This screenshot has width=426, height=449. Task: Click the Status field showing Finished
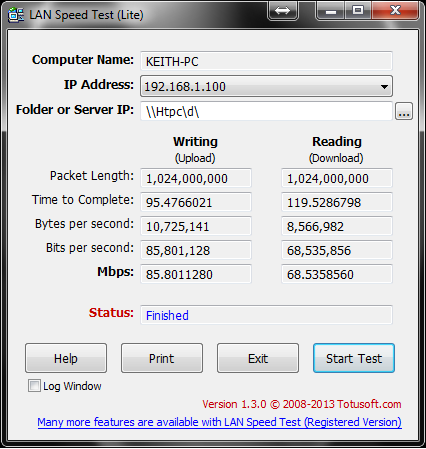point(266,315)
